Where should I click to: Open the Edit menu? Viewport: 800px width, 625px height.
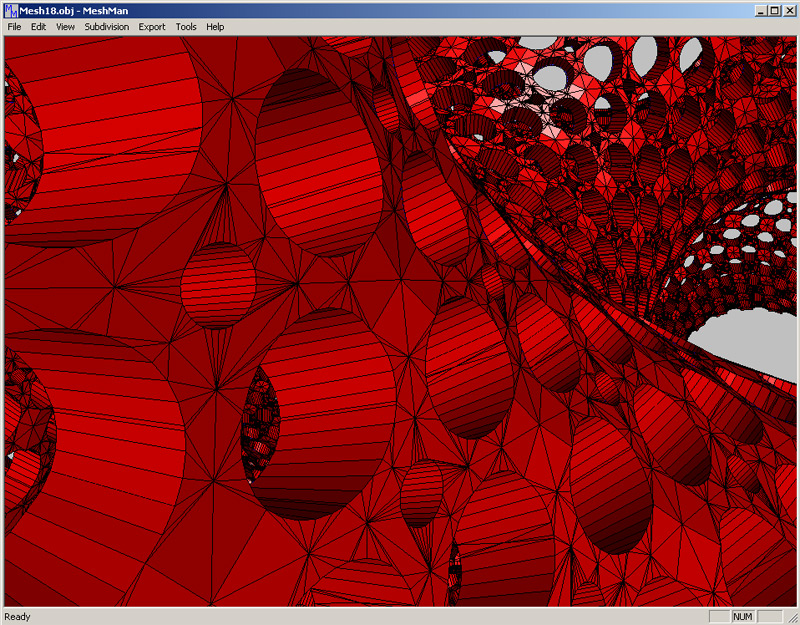(38, 27)
